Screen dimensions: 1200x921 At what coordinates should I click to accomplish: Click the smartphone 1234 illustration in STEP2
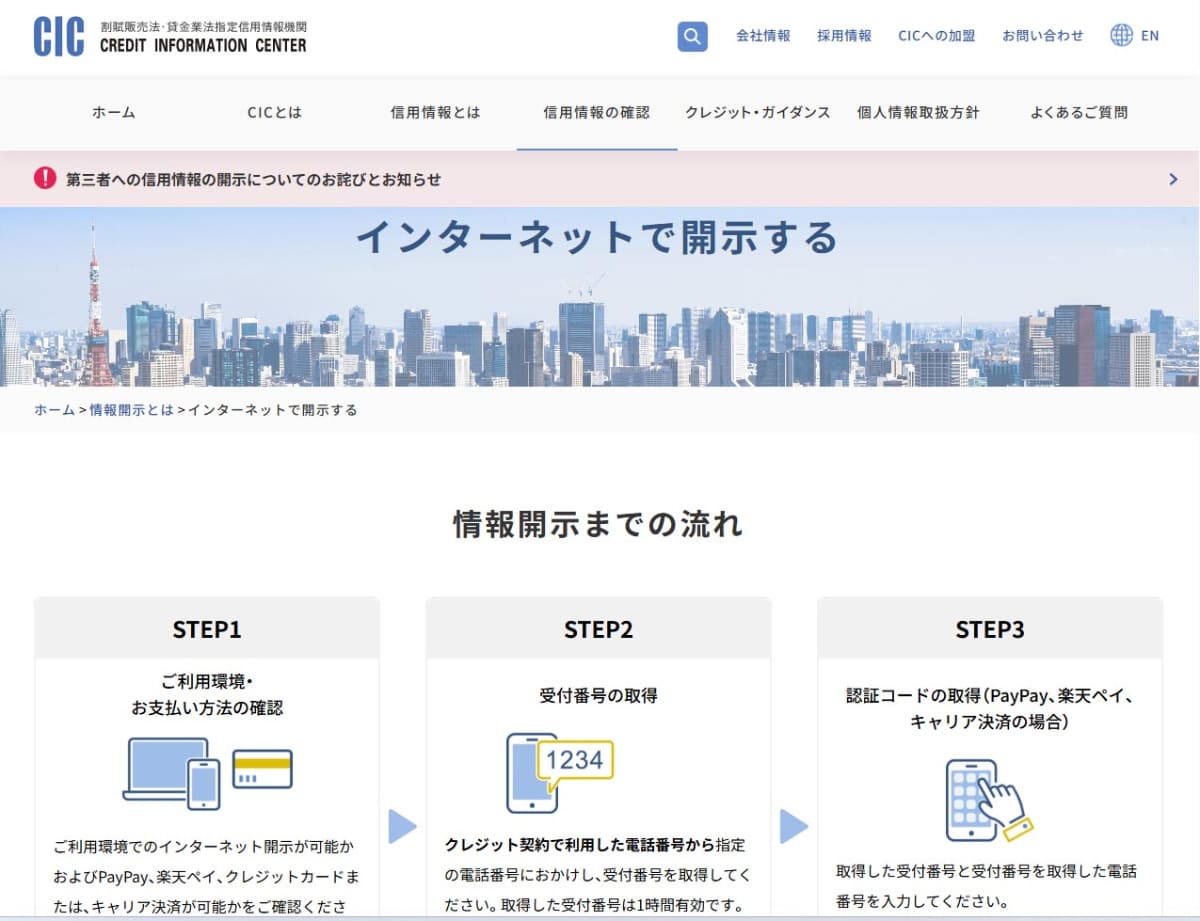tap(558, 772)
